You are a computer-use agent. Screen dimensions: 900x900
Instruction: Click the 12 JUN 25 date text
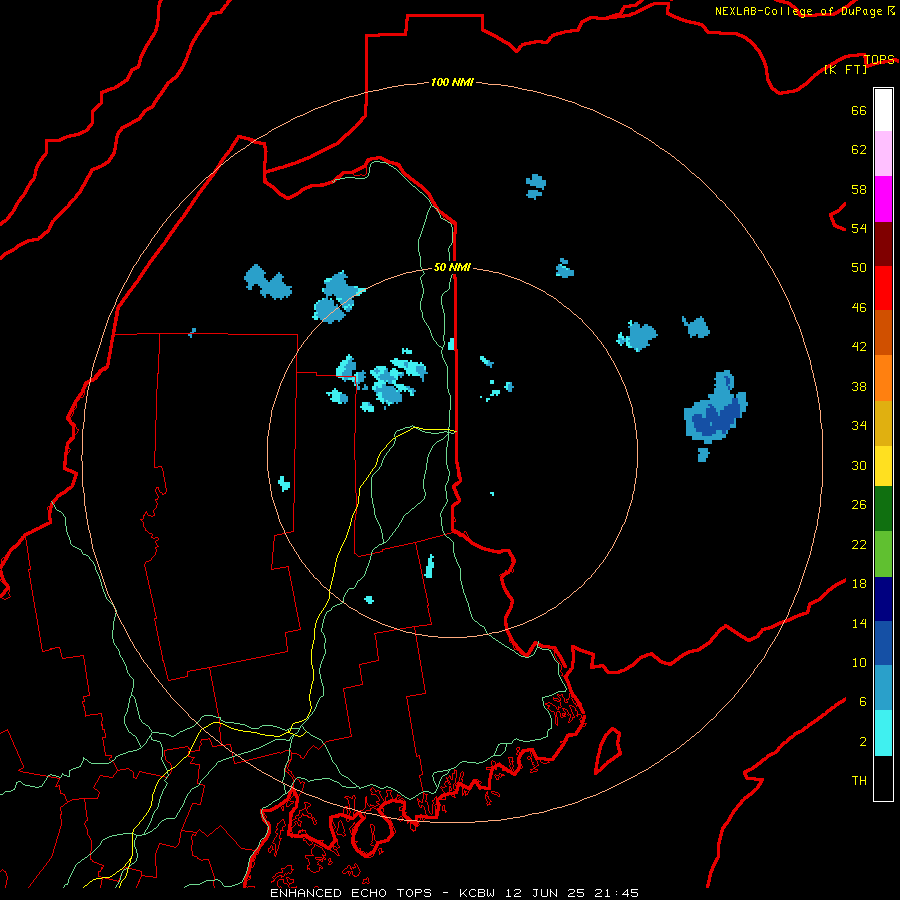point(545,893)
